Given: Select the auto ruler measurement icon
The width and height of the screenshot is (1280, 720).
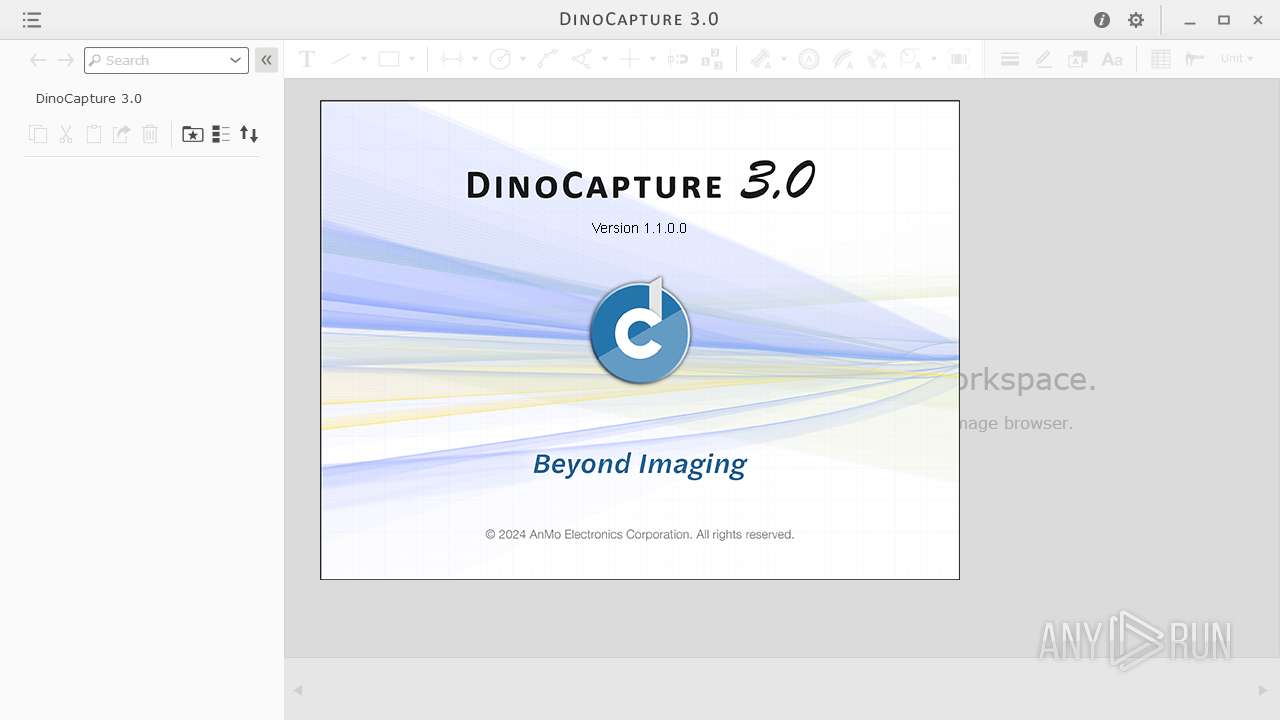Looking at the screenshot, I should pyautogui.click(x=761, y=59).
